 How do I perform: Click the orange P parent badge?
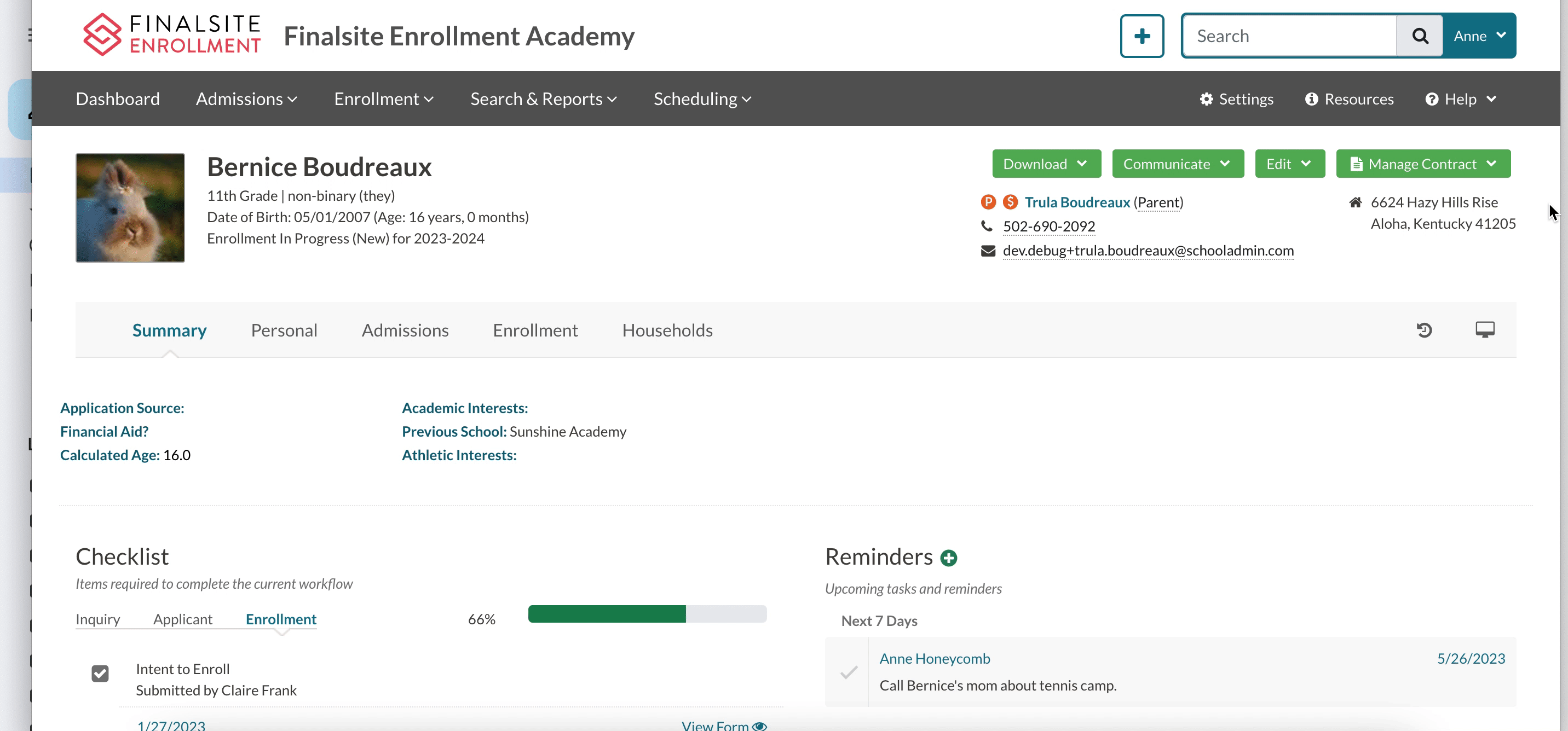click(x=988, y=202)
